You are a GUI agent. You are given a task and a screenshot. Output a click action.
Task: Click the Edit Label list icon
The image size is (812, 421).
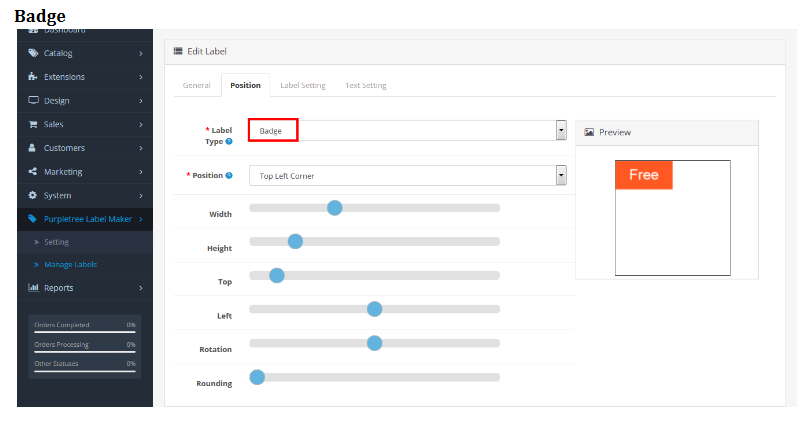coord(178,51)
